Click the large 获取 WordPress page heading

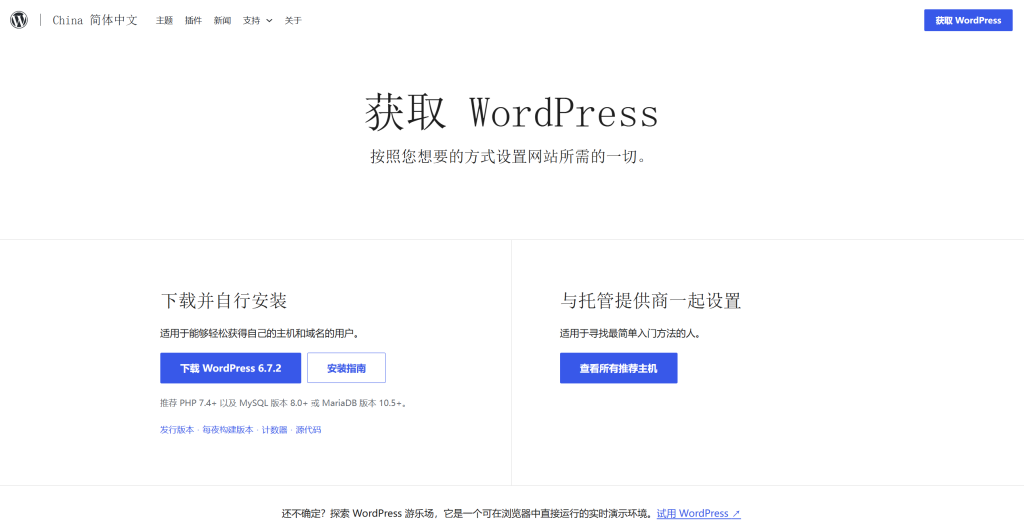click(511, 113)
